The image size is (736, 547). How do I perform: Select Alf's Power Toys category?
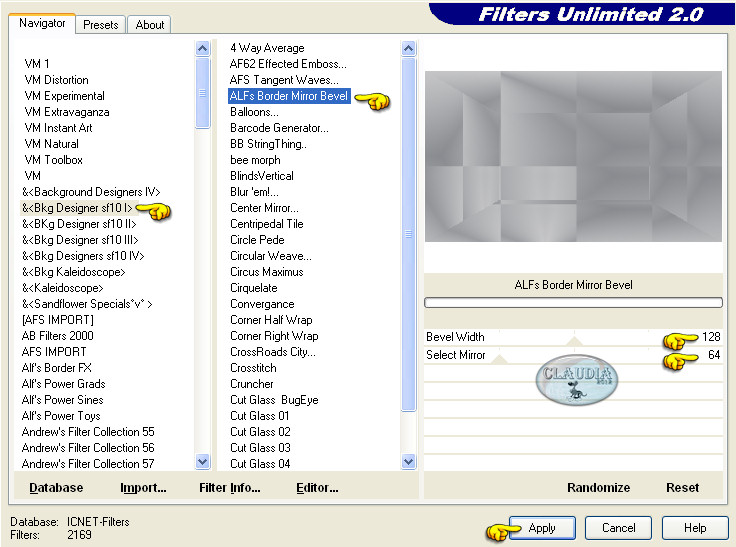click(x=61, y=416)
